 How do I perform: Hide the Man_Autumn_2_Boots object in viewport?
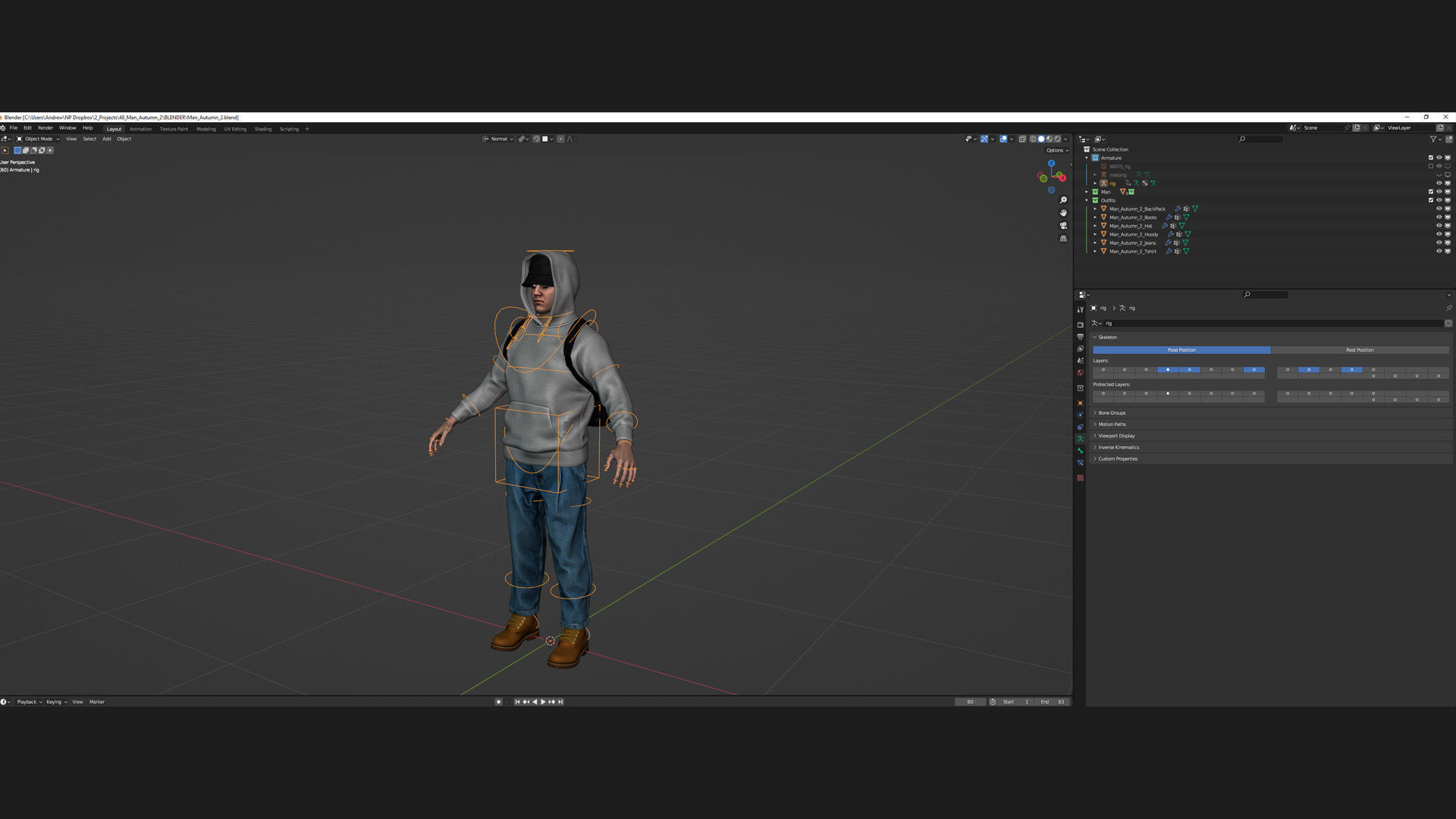[x=1439, y=217]
